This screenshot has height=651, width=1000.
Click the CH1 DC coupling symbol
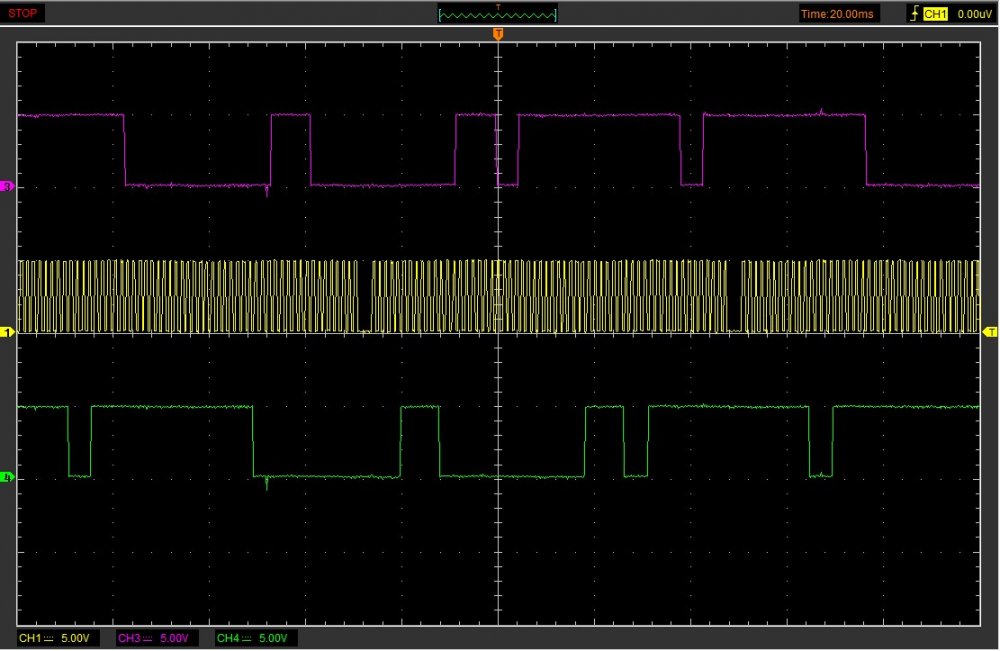[50, 638]
